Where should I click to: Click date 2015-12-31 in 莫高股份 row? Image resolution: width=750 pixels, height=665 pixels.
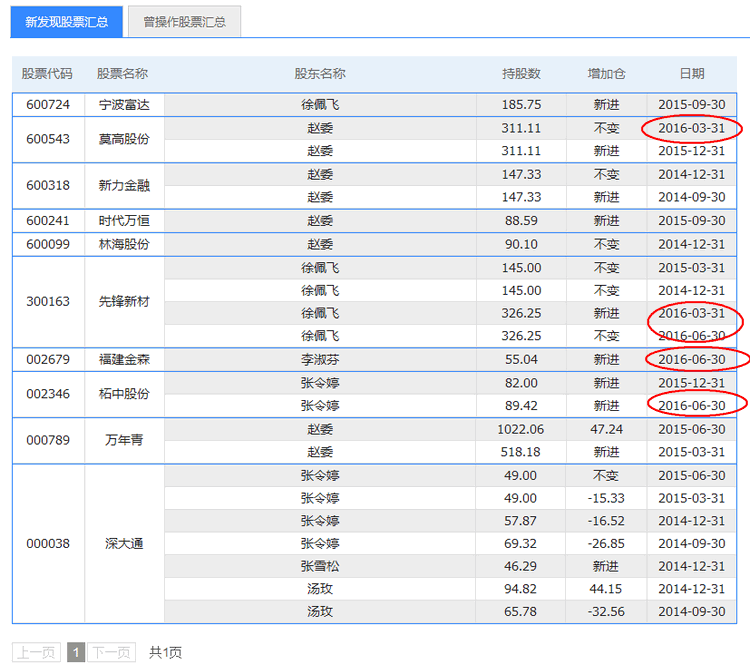point(692,151)
